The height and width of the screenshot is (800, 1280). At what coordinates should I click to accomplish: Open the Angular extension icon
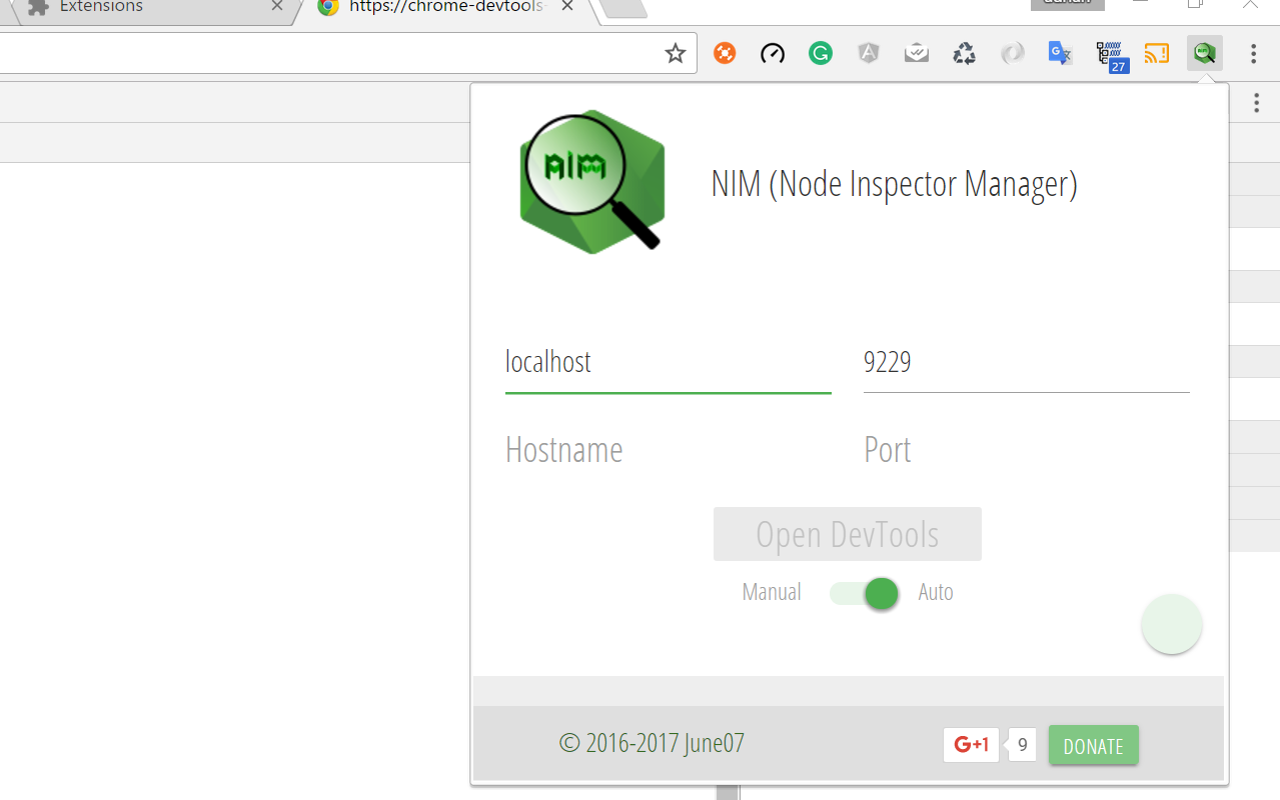point(868,53)
